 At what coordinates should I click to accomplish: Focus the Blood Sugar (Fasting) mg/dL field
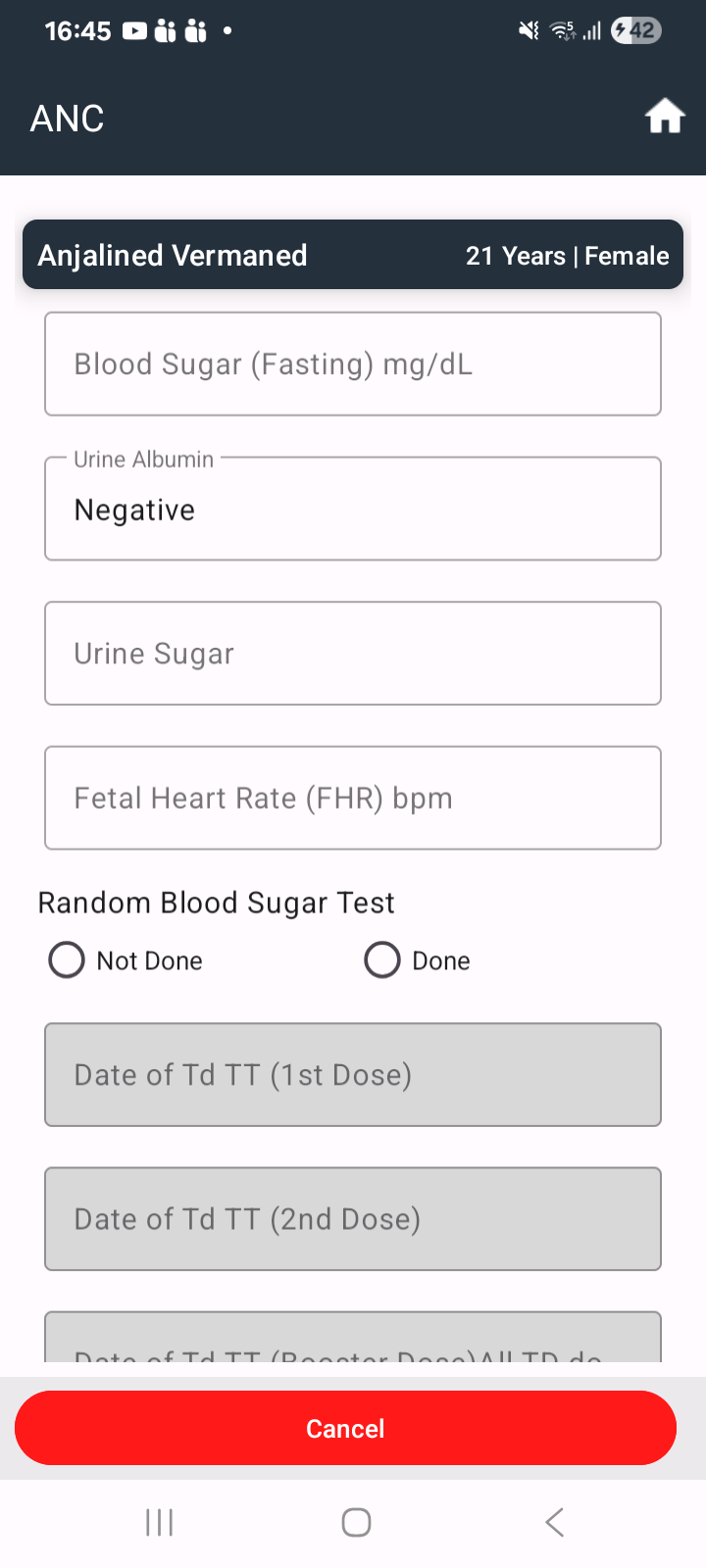353,364
